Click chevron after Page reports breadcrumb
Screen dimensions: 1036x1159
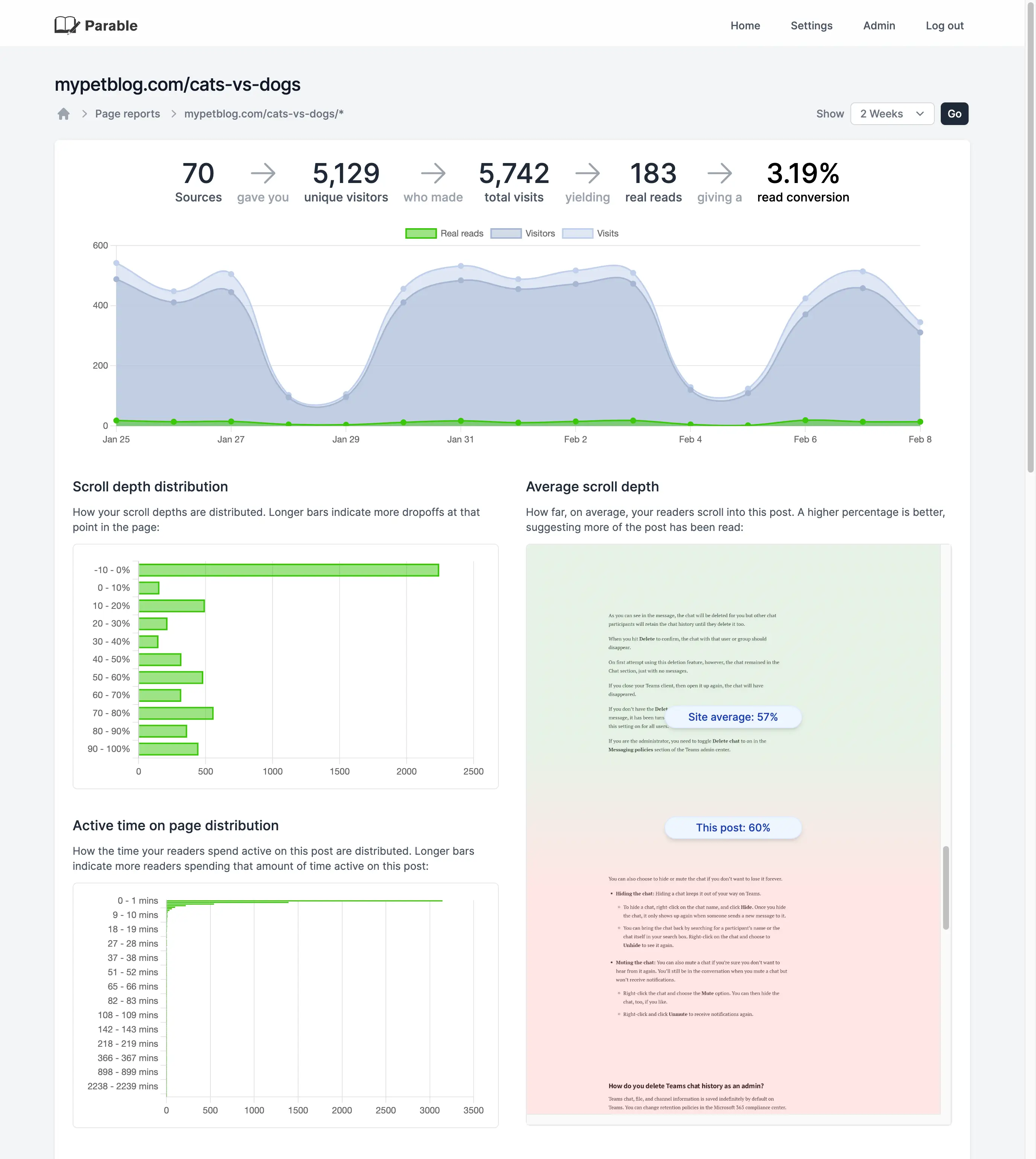click(x=174, y=114)
